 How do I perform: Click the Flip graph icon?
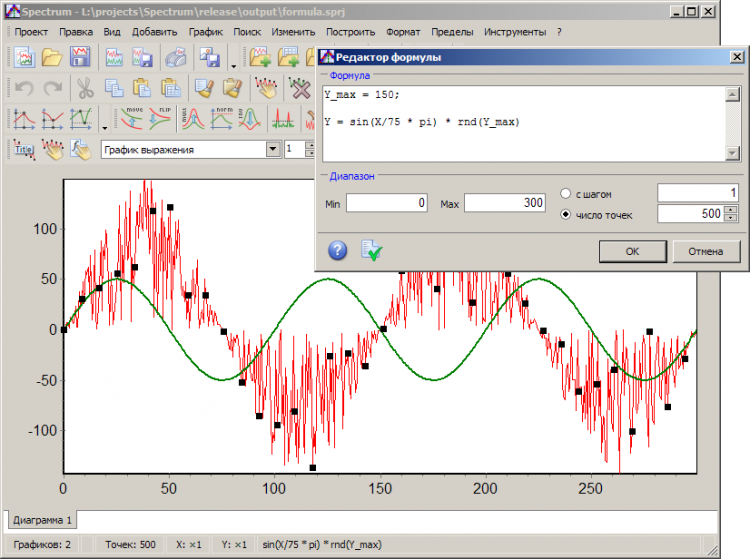tap(160, 119)
